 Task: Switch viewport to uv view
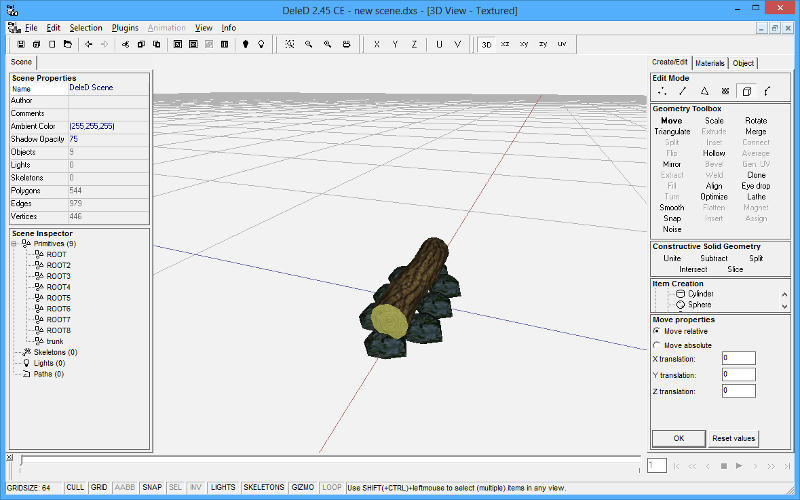[x=562, y=44]
